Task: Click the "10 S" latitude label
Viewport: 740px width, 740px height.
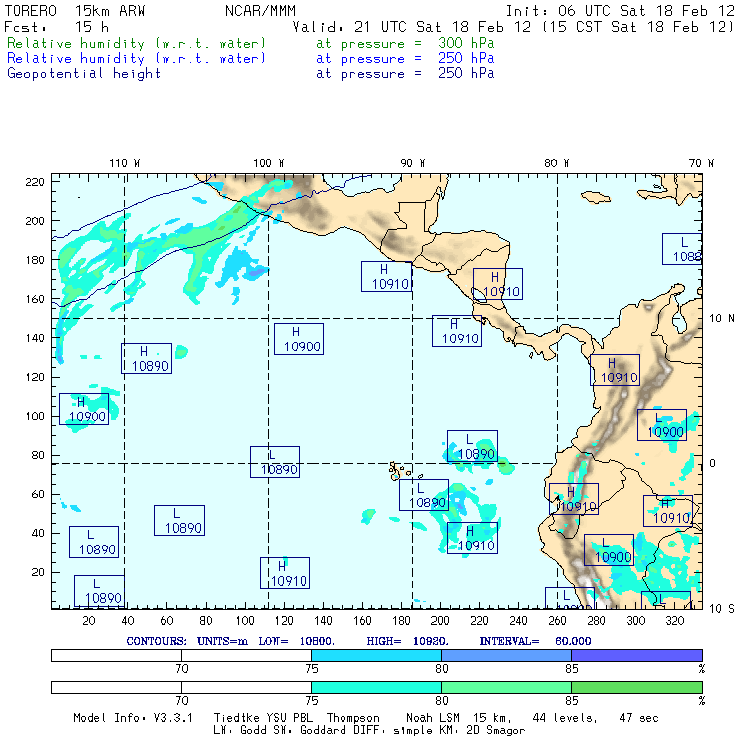Action: point(722,609)
